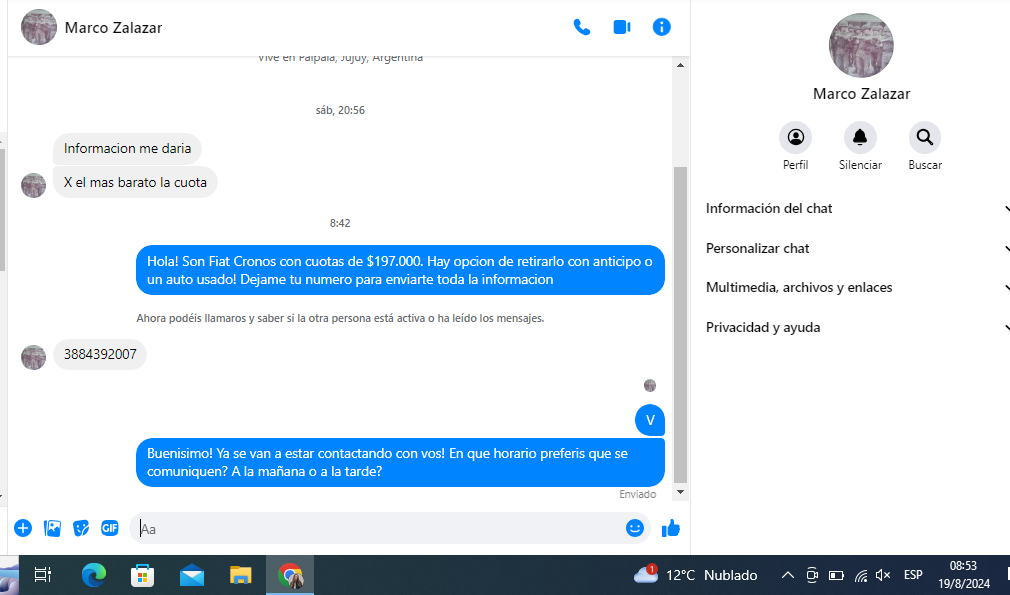Expand Información del chat section
This screenshot has width=1010, height=595.
pyautogui.click(x=857, y=209)
